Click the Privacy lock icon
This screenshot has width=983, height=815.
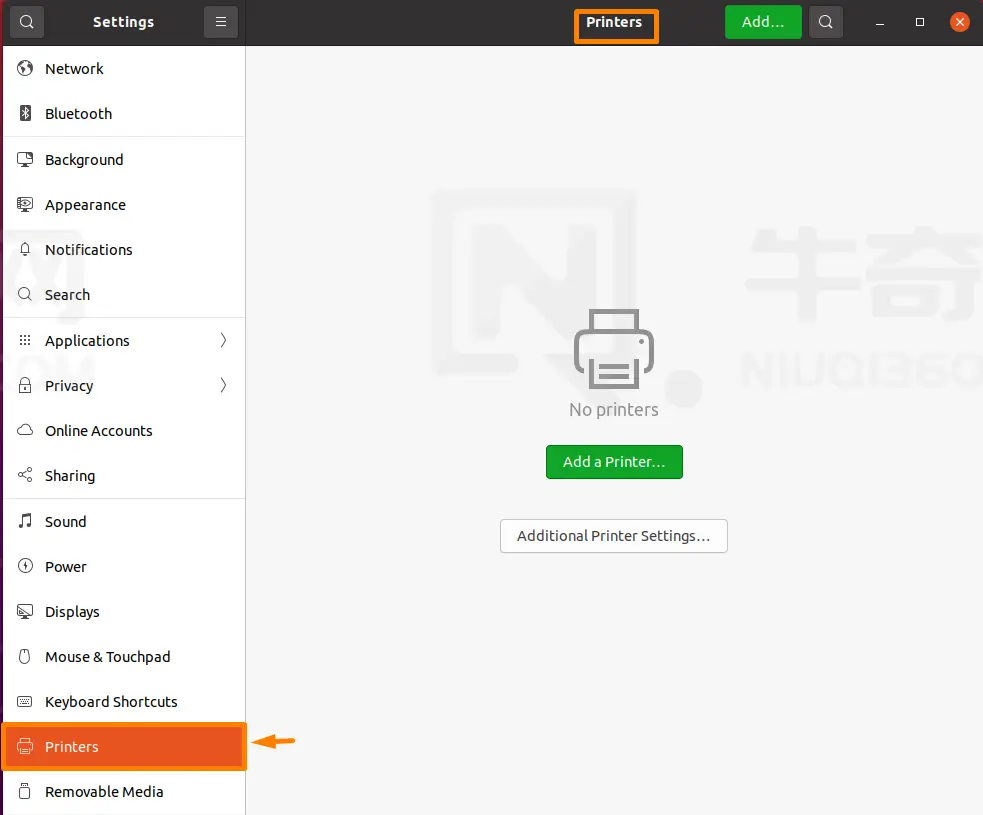[x=25, y=385]
